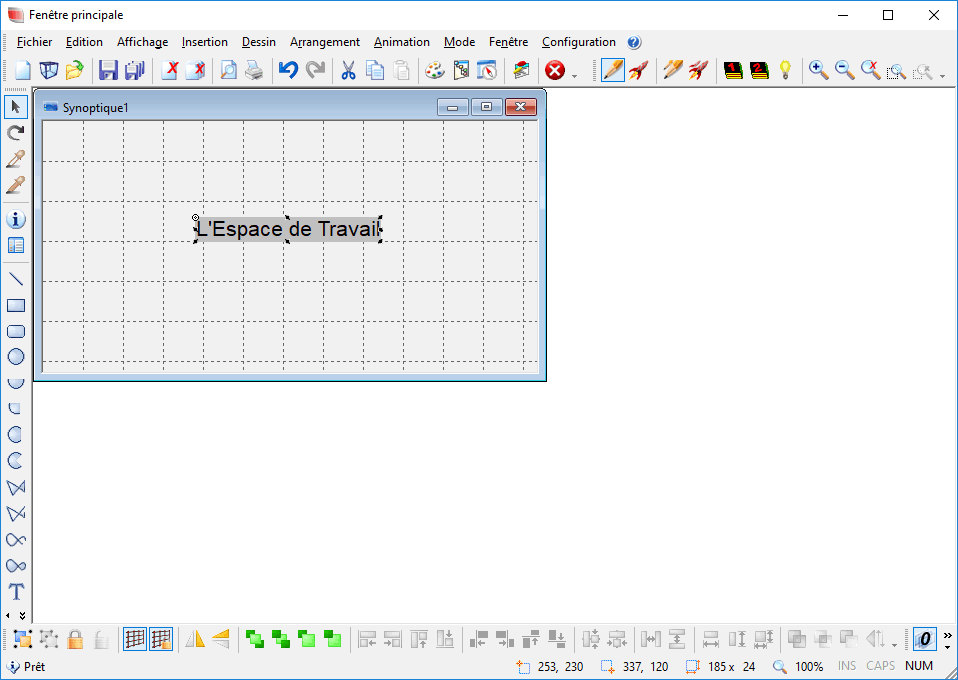Maximize the Synoptique1 window
This screenshot has width=958, height=680.
(486, 107)
